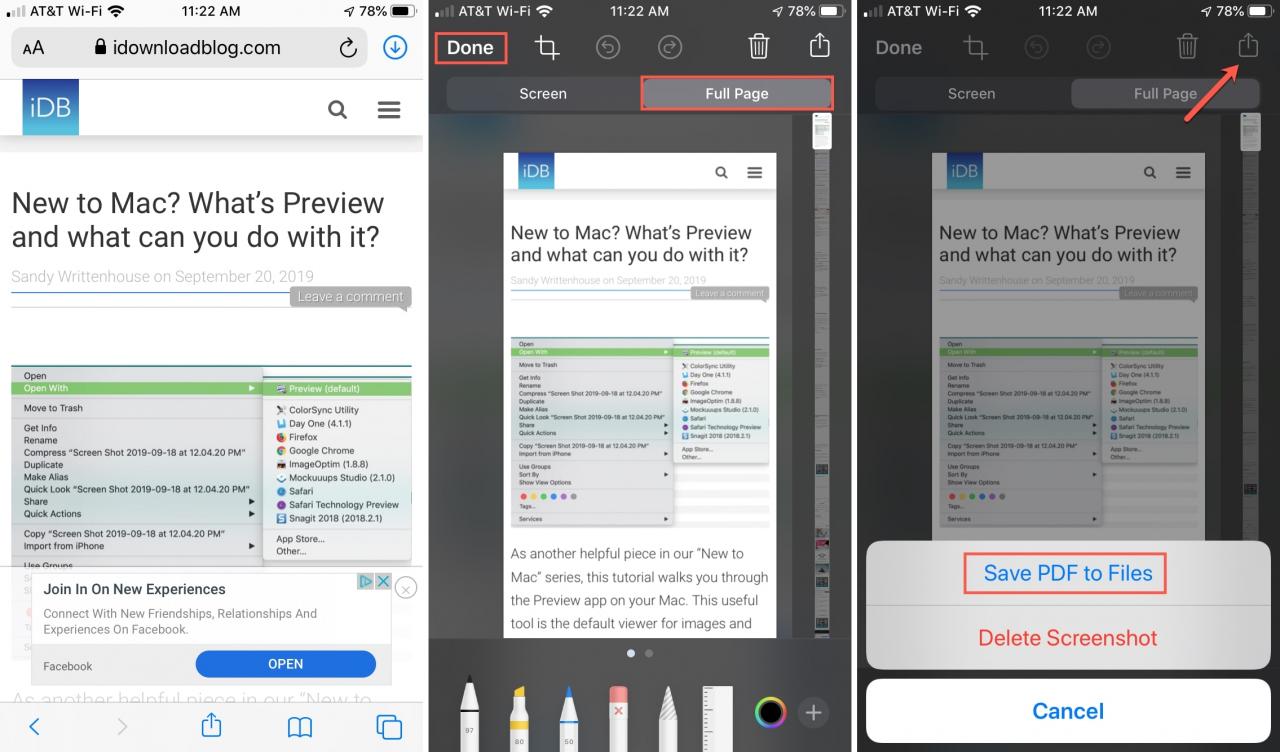Click the full page preview scroll thumbnail
1280x752 pixels.
click(822, 133)
